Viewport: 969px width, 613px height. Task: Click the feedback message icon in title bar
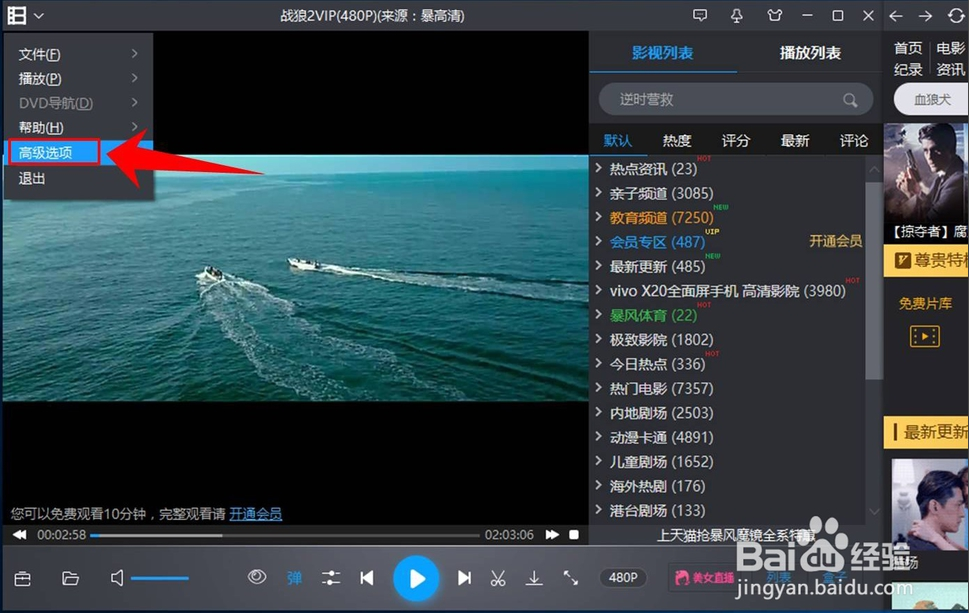coord(700,15)
